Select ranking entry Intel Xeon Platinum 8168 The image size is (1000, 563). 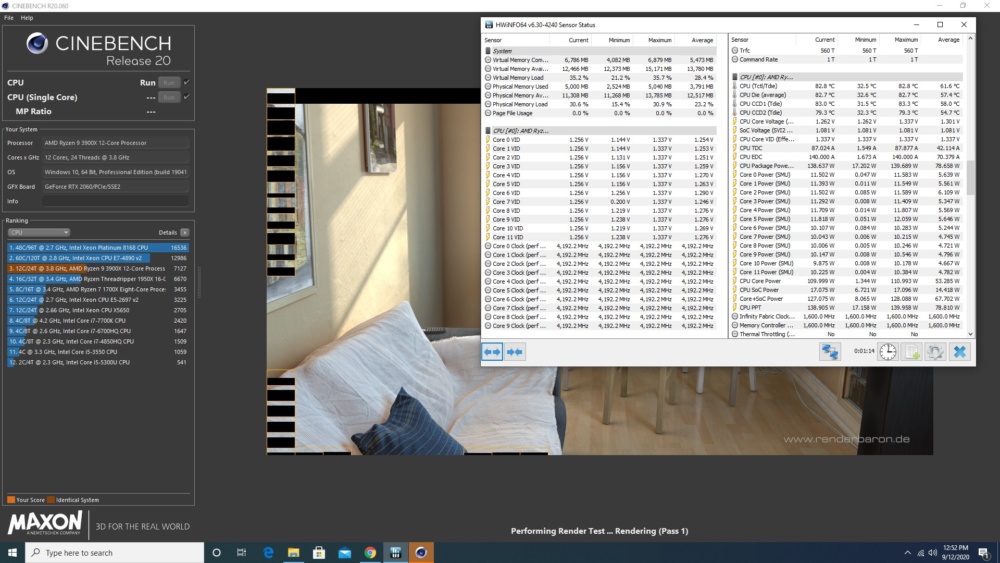click(x=98, y=247)
